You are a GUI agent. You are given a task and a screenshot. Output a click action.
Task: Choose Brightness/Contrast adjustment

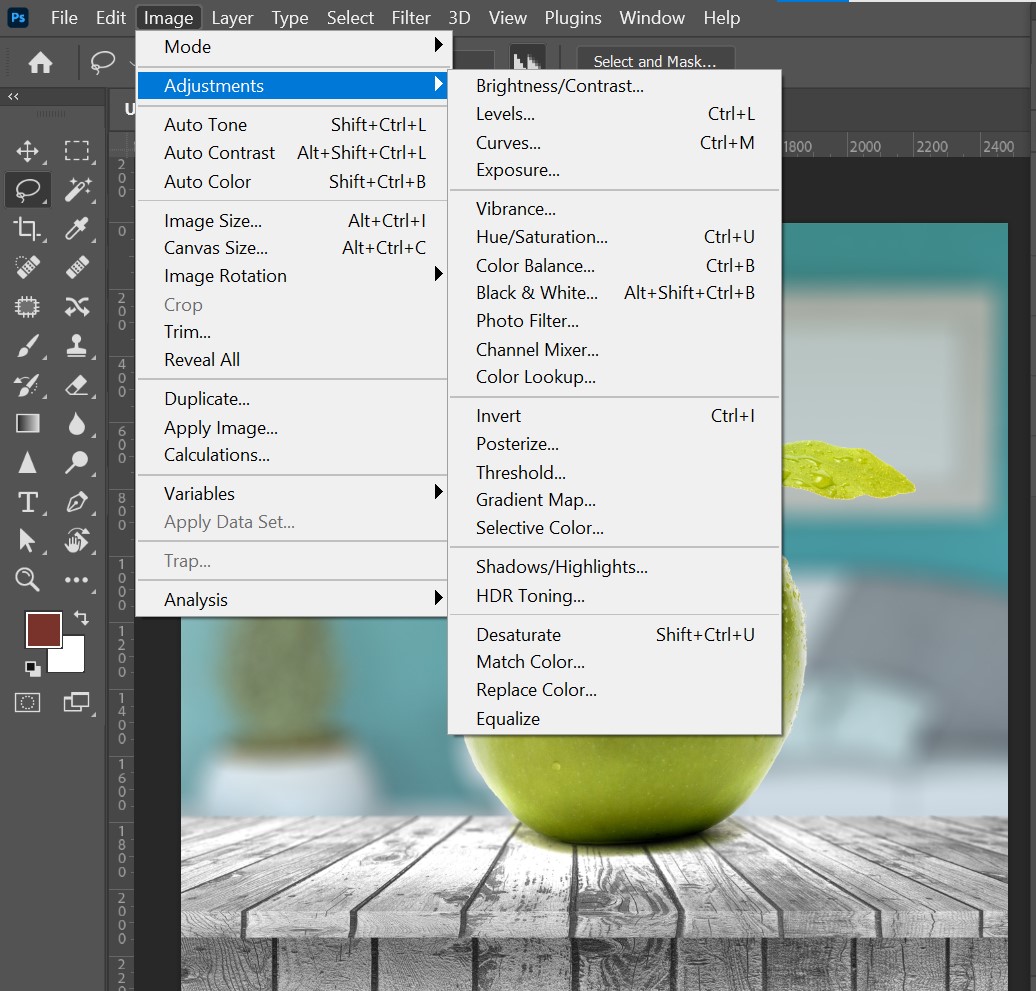tap(614, 86)
